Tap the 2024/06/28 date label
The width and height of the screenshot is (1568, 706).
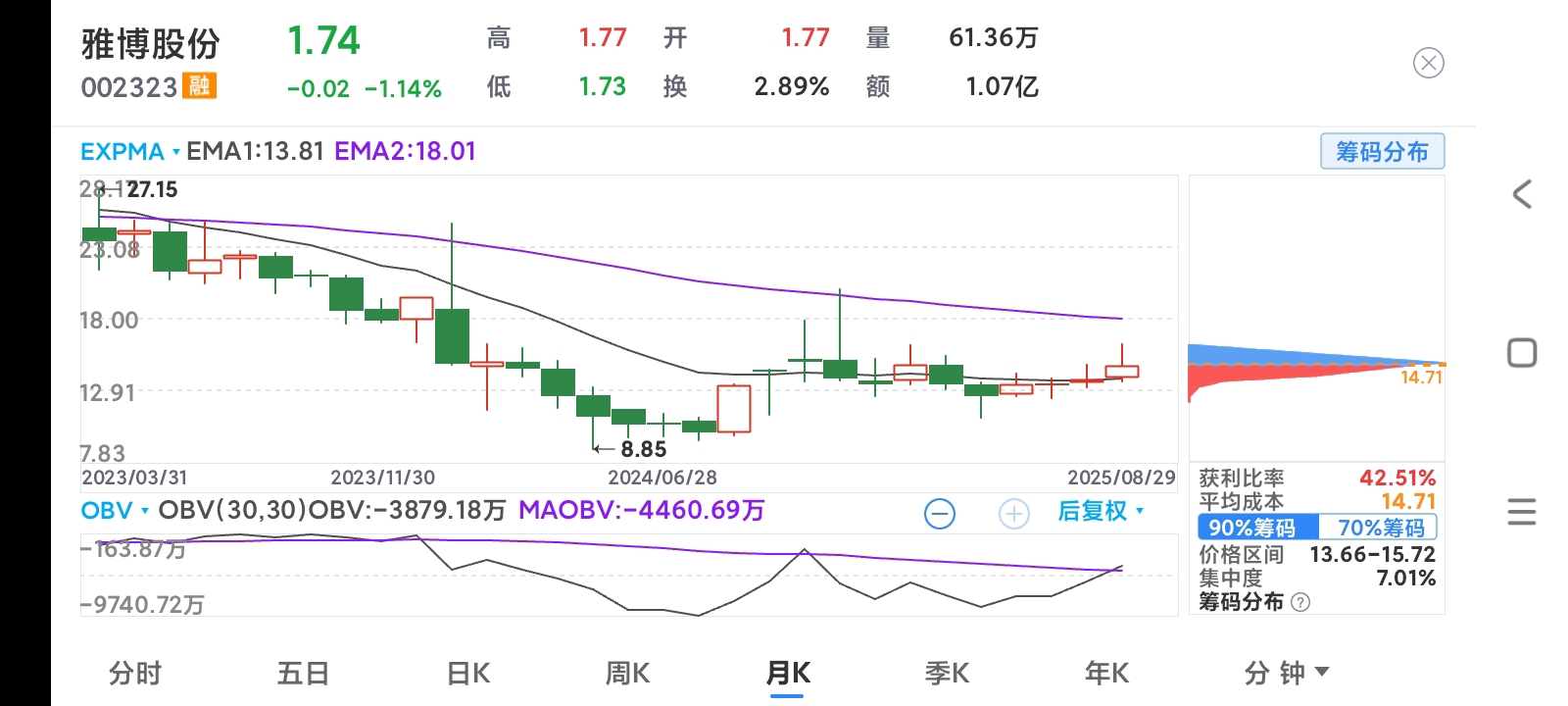662,478
